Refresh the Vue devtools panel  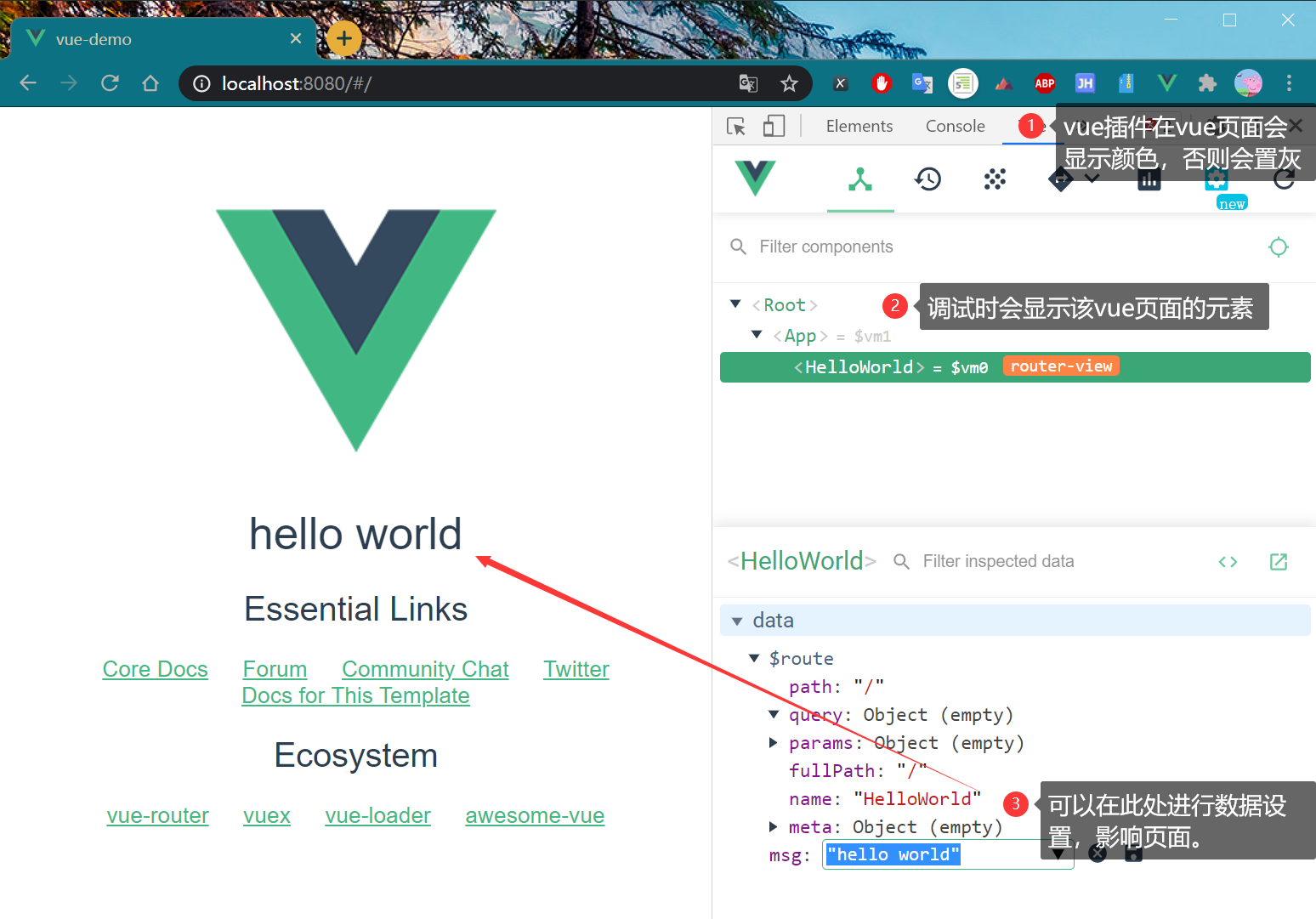coord(1284,179)
